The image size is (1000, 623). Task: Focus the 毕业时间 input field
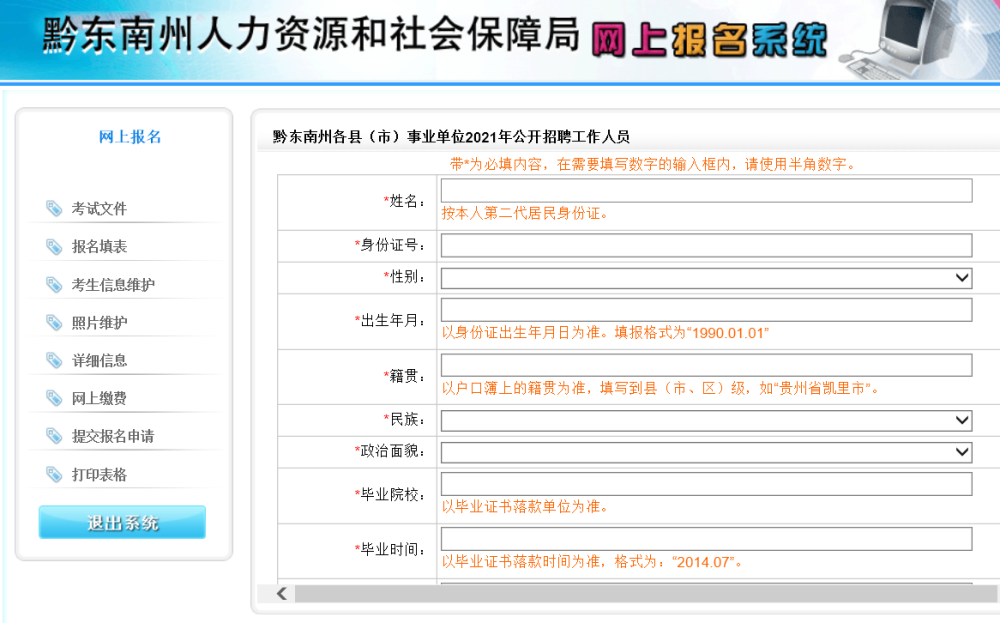pyautogui.click(x=706, y=539)
